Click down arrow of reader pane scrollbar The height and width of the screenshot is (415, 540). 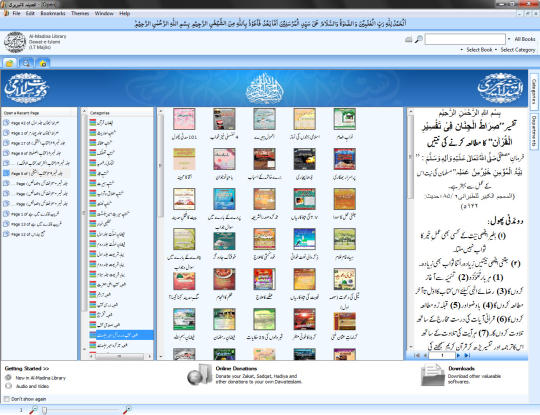(411, 346)
